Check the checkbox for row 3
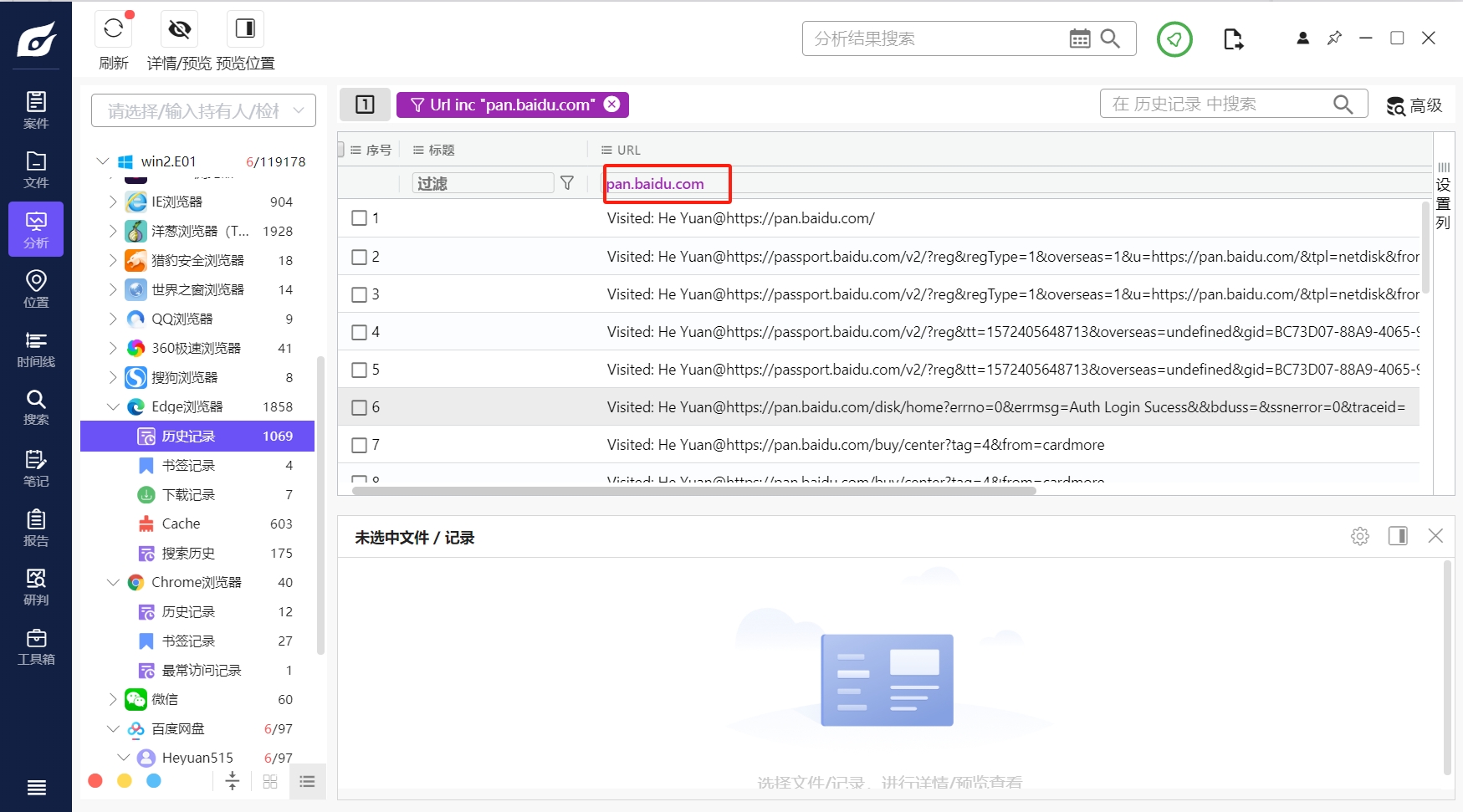The height and width of the screenshot is (812, 1463). click(360, 294)
